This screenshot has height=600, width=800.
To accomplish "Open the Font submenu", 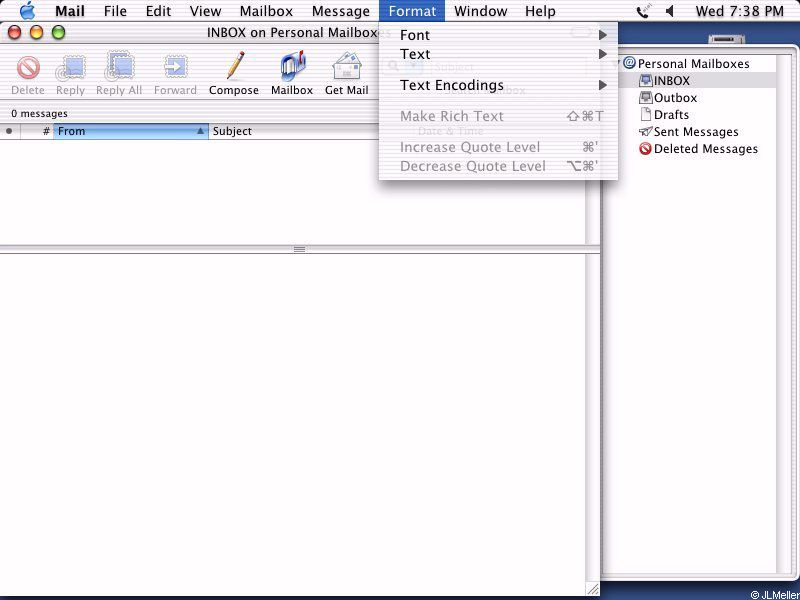I will click(x=498, y=35).
